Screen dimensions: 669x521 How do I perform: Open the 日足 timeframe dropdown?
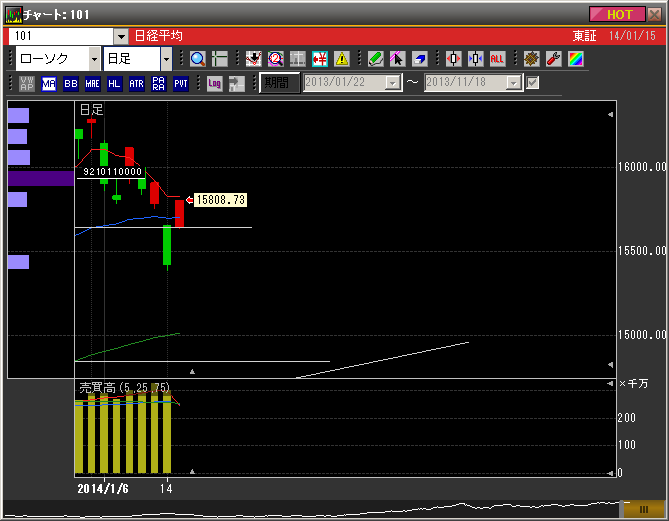coord(166,59)
